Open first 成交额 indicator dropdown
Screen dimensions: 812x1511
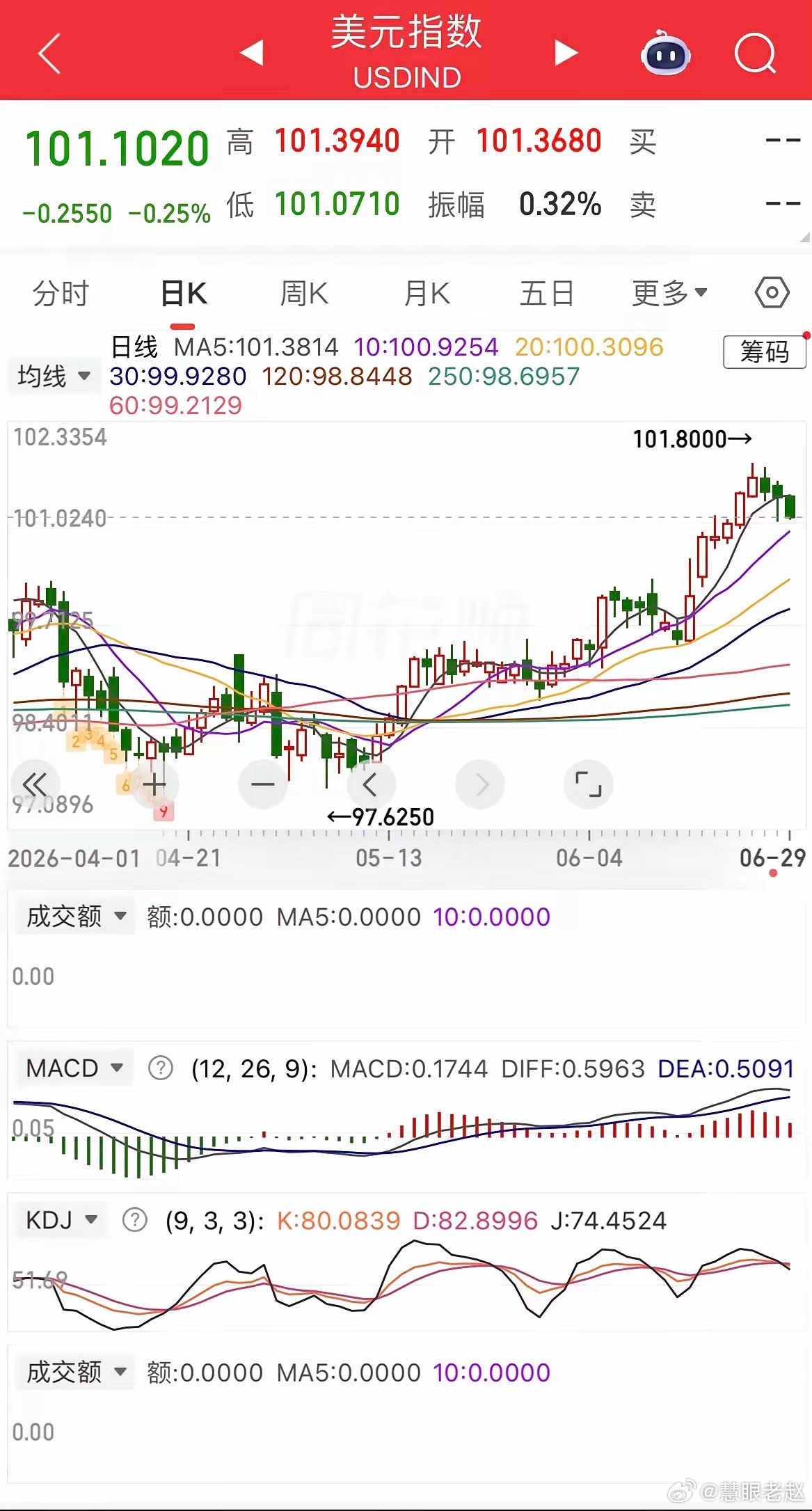[x=76, y=917]
